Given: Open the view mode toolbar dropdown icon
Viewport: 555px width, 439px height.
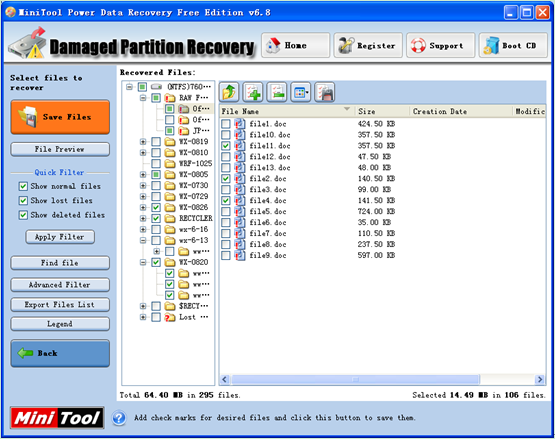Looking at the screenshot, I should [301, 92].
